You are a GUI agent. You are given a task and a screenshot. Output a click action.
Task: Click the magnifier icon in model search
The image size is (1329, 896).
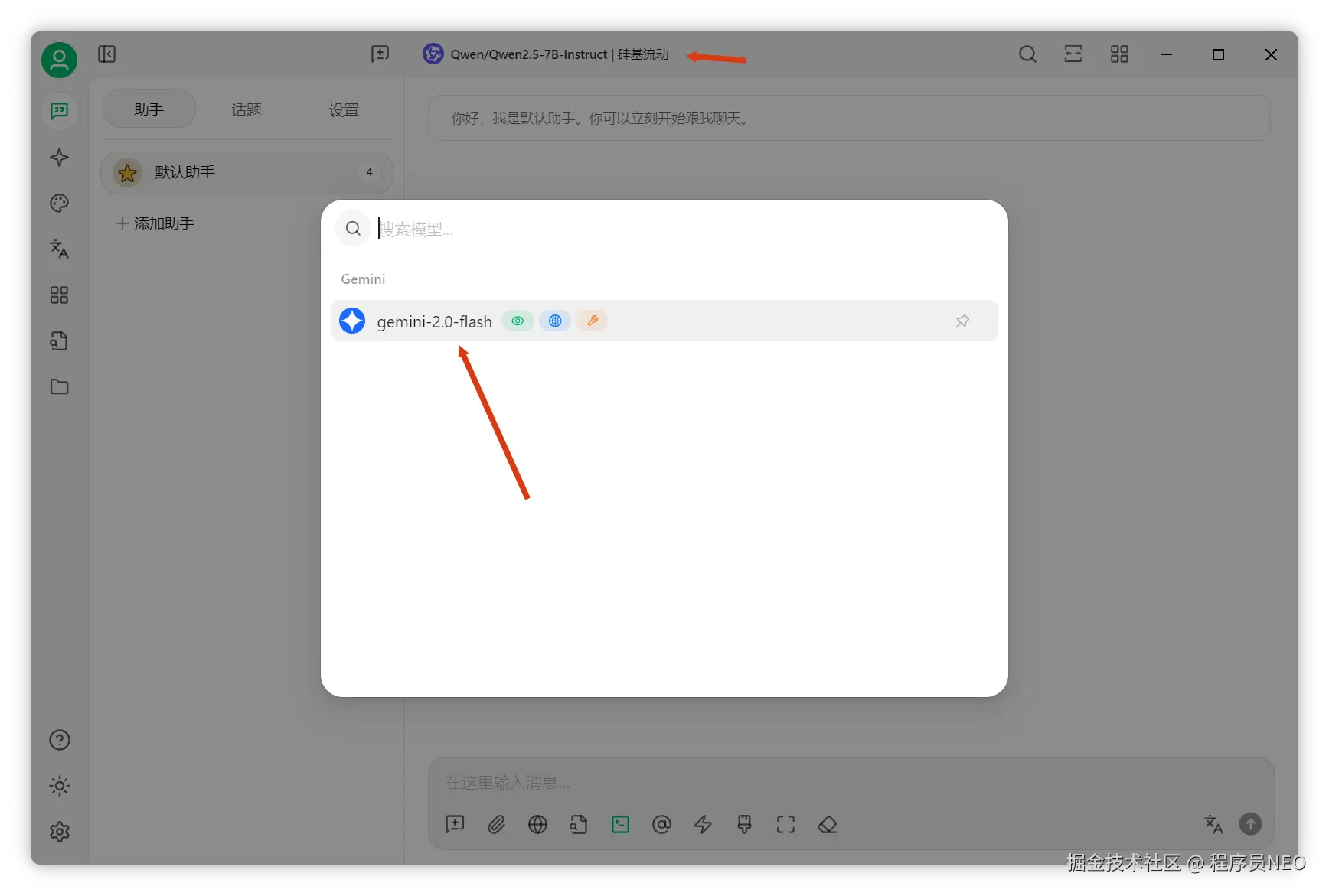tap(353, 229)
